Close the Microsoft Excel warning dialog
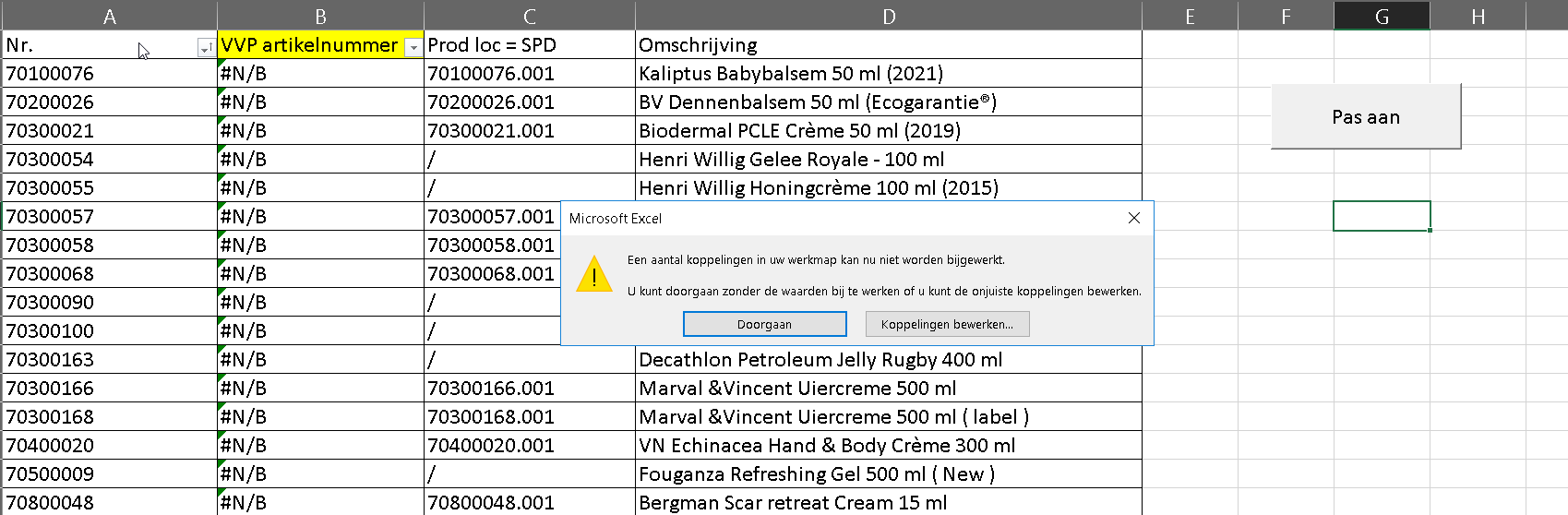The height and width of the screenshot is (515, 1568). coord(1134,218)
